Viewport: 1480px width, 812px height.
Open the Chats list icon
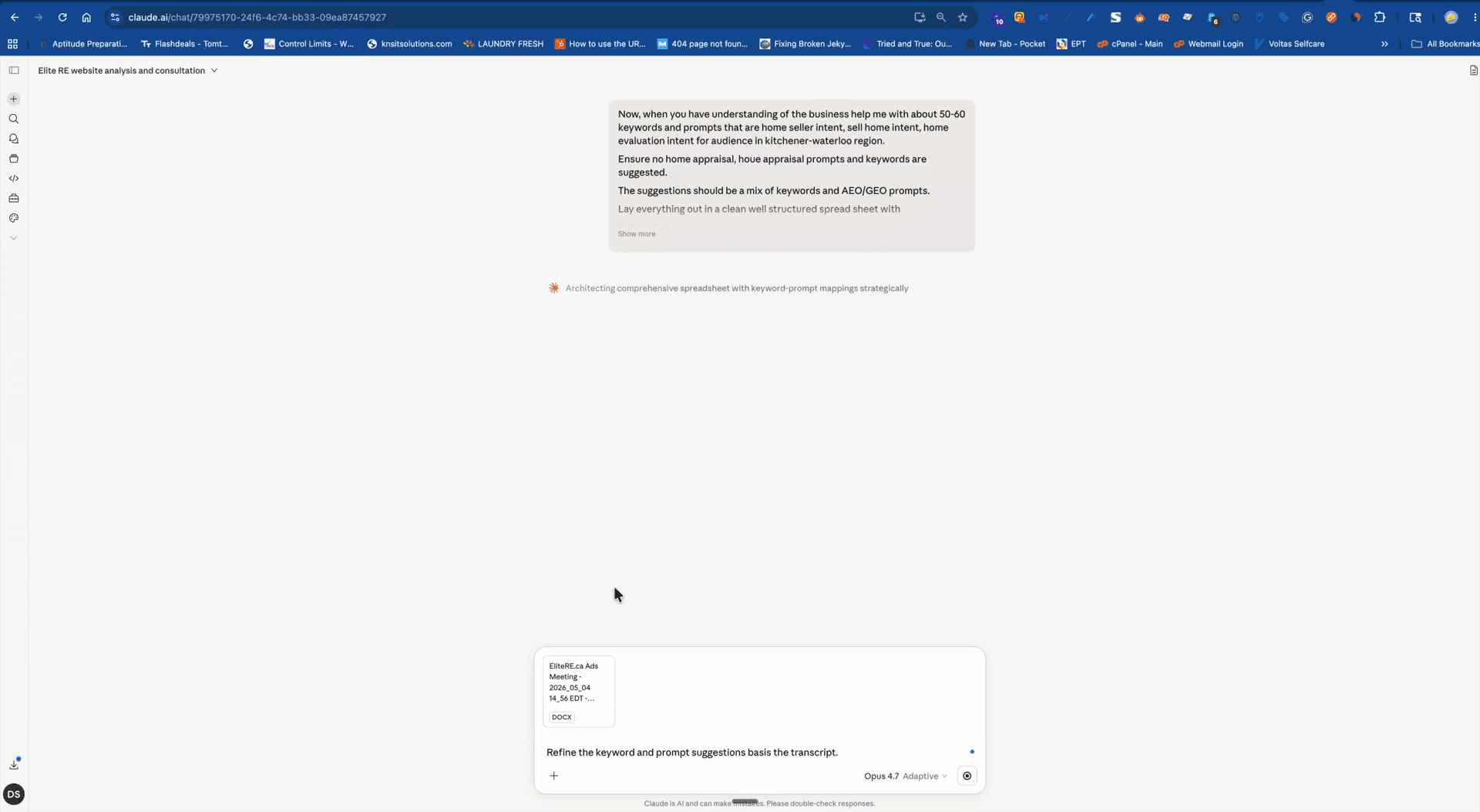[14, 139]
